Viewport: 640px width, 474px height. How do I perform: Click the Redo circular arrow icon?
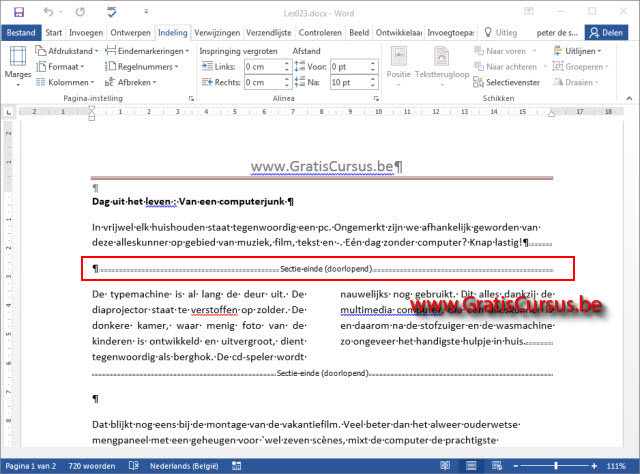(80, 12)
